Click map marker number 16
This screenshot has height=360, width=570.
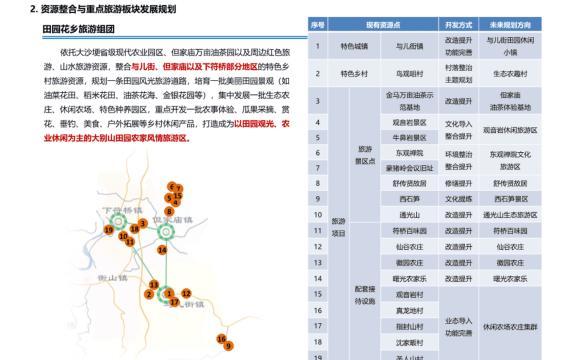coord(221,339)
